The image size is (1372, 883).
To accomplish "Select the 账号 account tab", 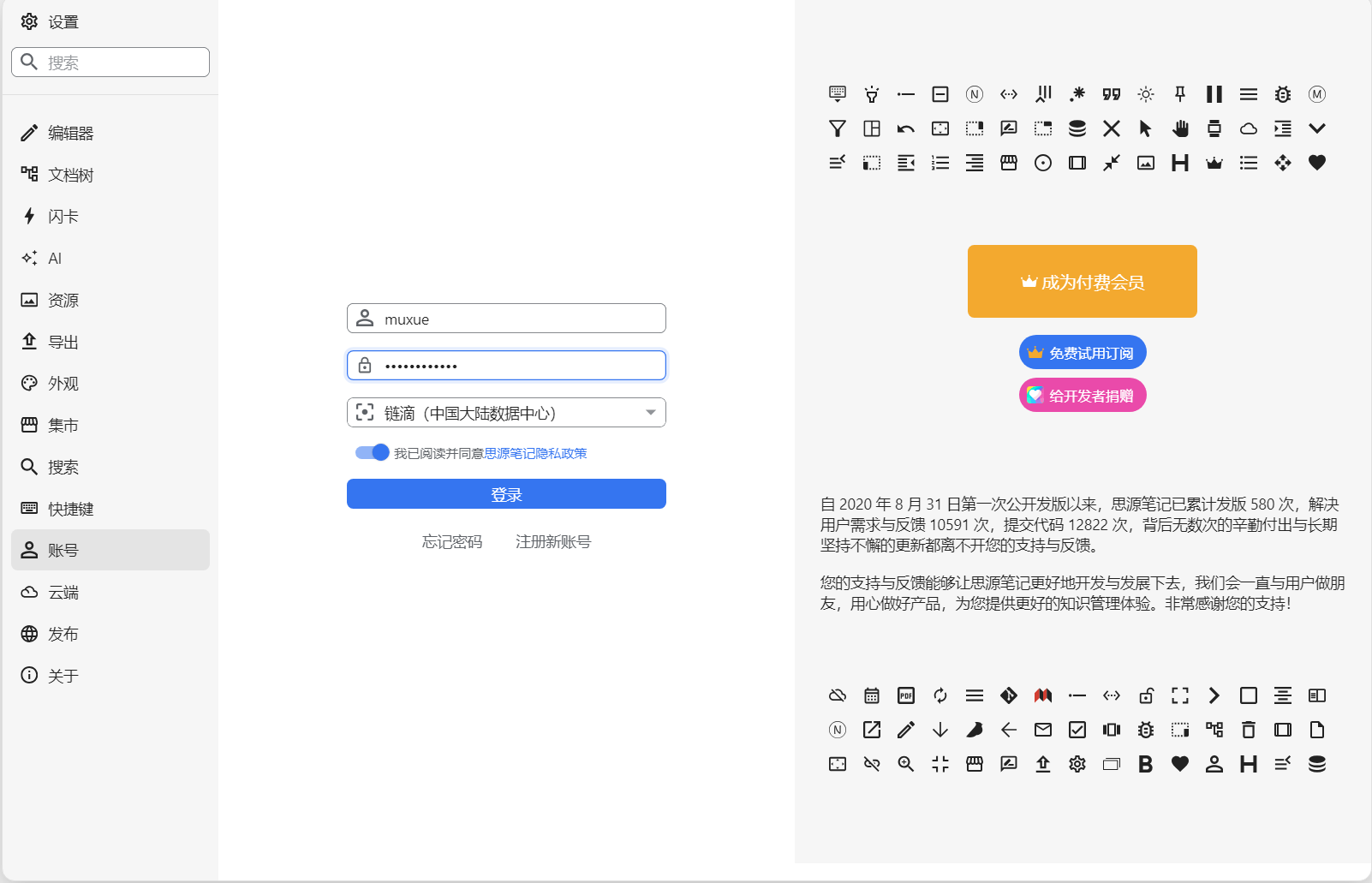I will [110, 550].
